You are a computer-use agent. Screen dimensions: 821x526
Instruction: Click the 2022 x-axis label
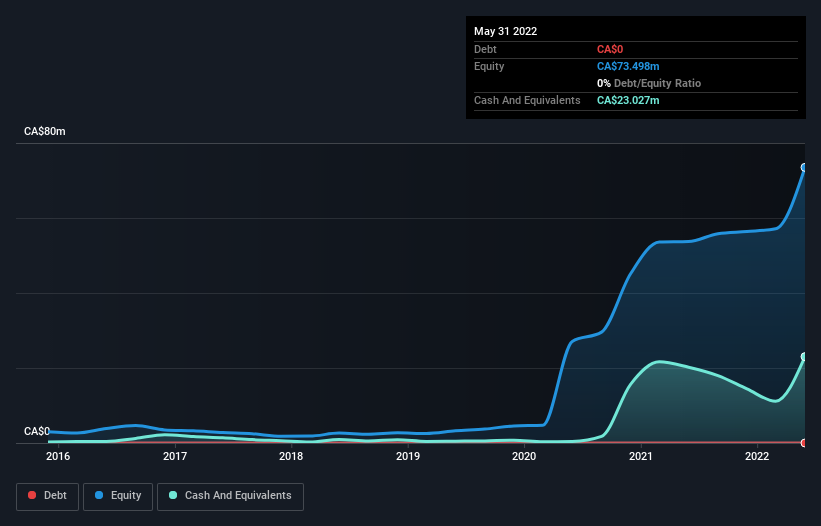coord(757,456)
